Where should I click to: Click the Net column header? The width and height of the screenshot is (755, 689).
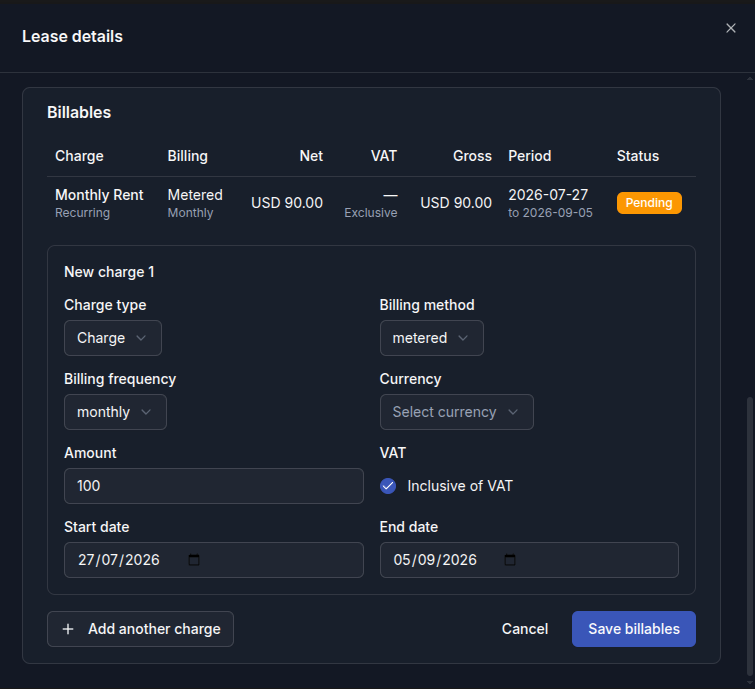(x=311, y=156)
